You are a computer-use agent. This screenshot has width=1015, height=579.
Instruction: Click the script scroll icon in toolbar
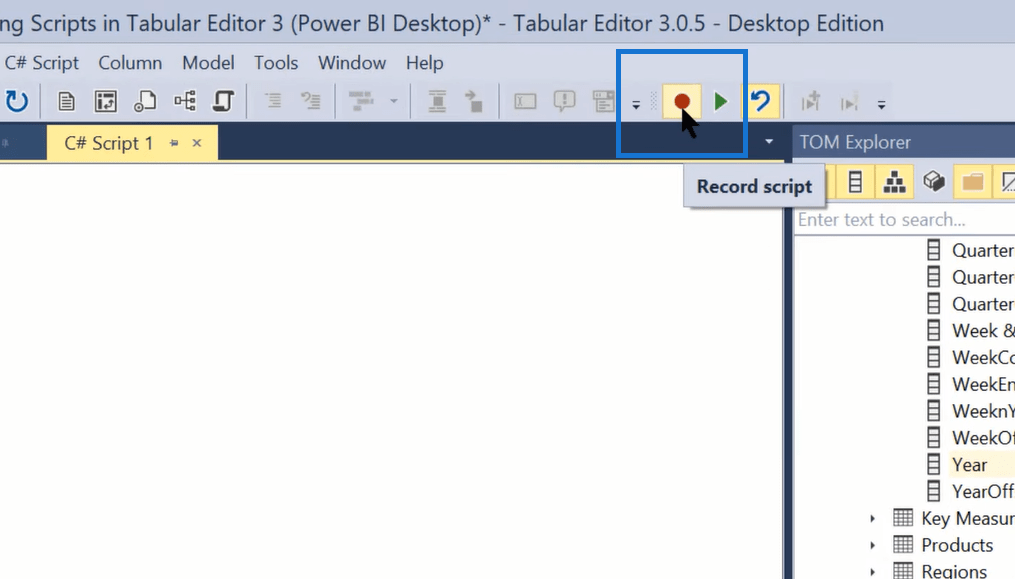(x=224, y=102)
